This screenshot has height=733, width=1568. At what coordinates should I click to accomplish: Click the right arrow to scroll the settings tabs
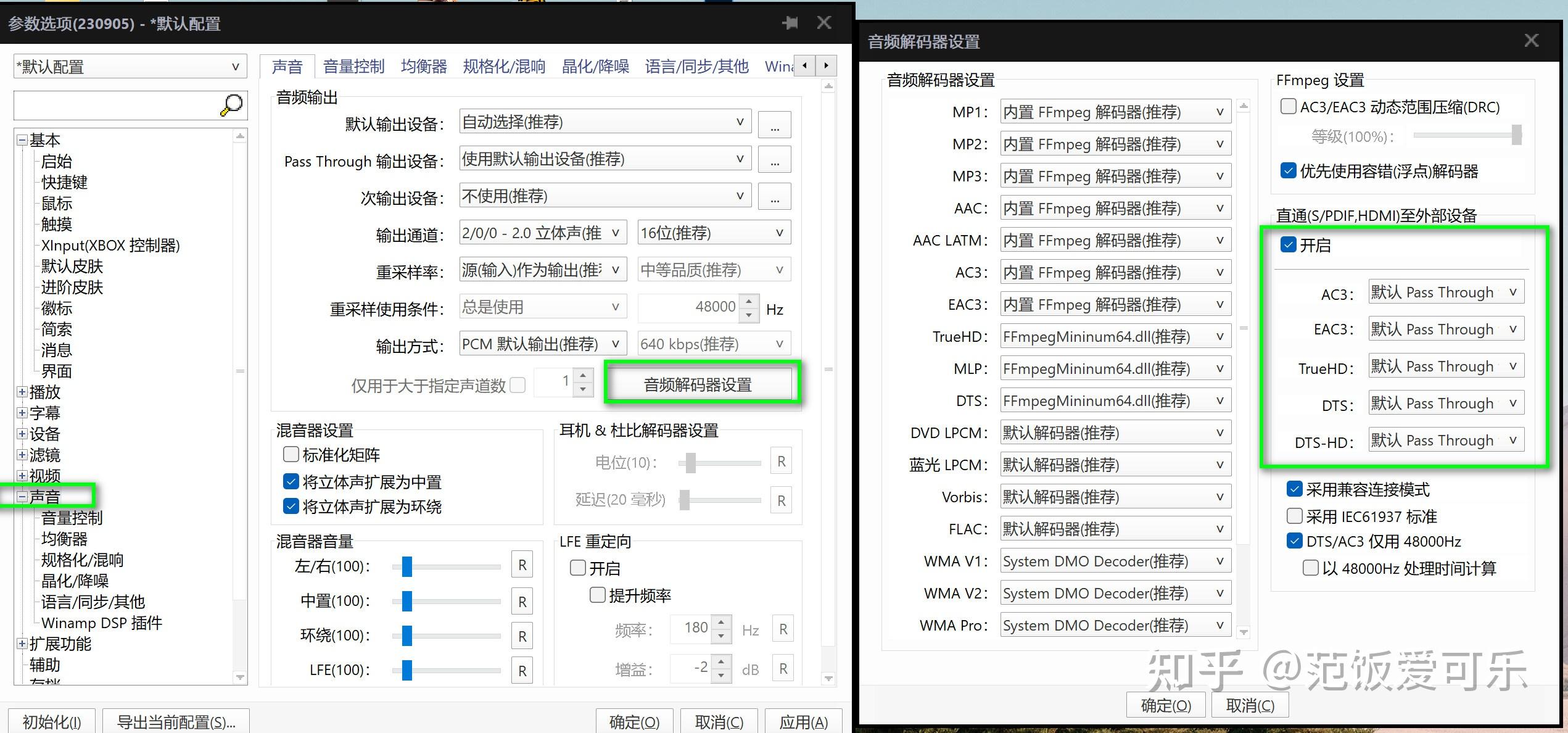coord(827,65)
